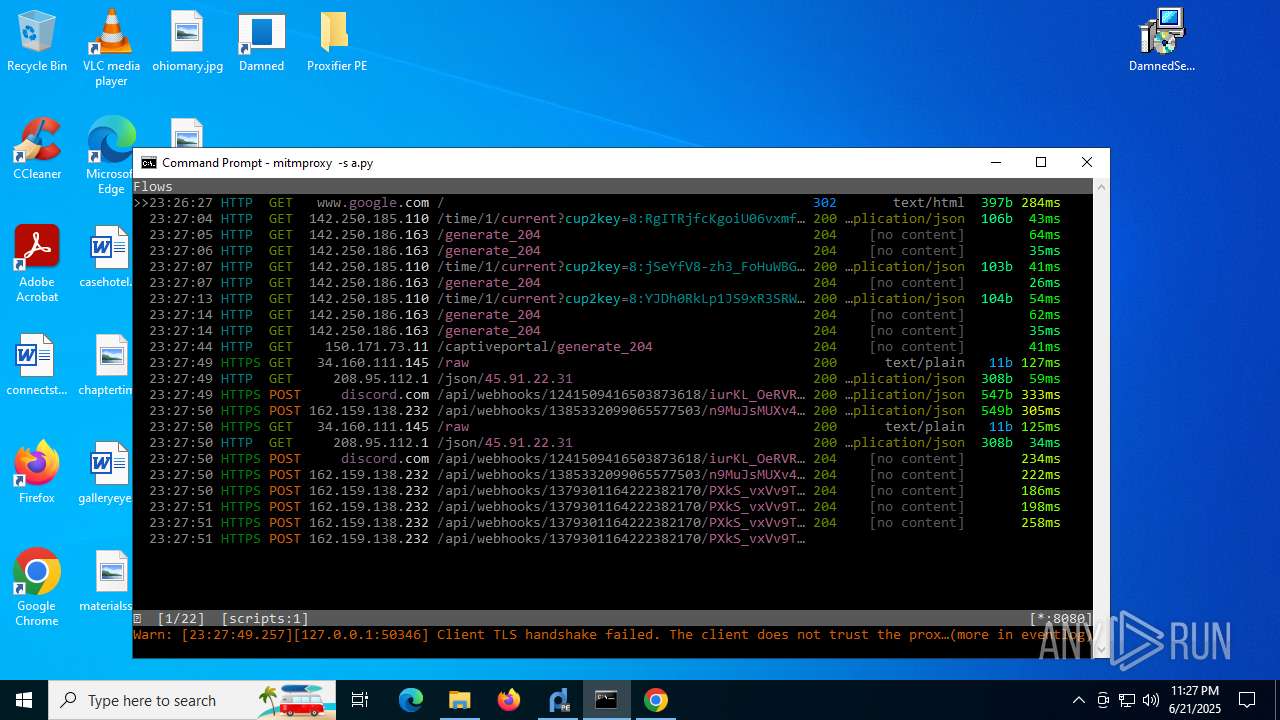1280x720 pixels.
Task: Open the Damned shortcut icon
Action: coord(261,42)
